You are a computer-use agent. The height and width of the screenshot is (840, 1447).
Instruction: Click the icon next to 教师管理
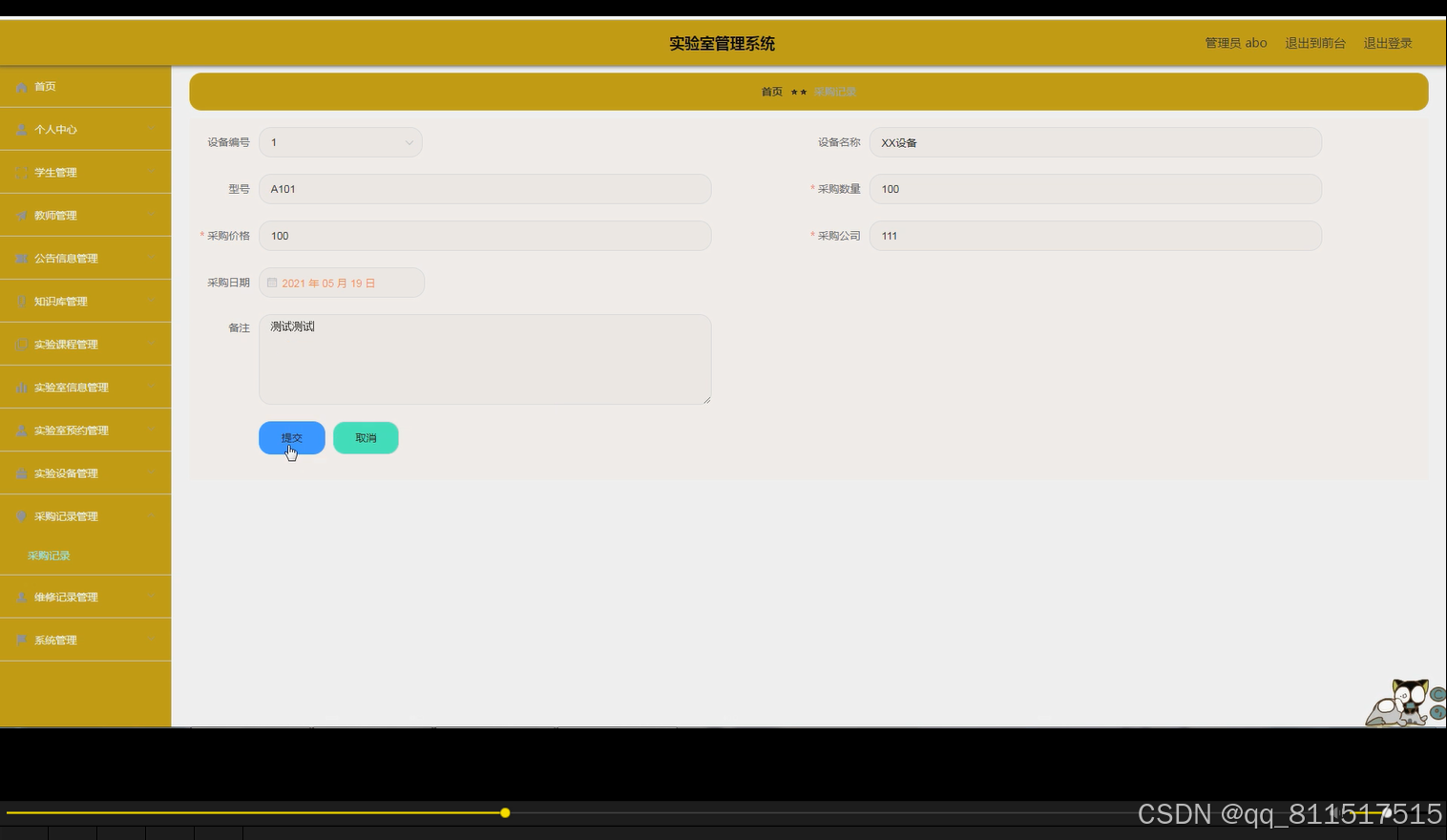coord(22,216)
